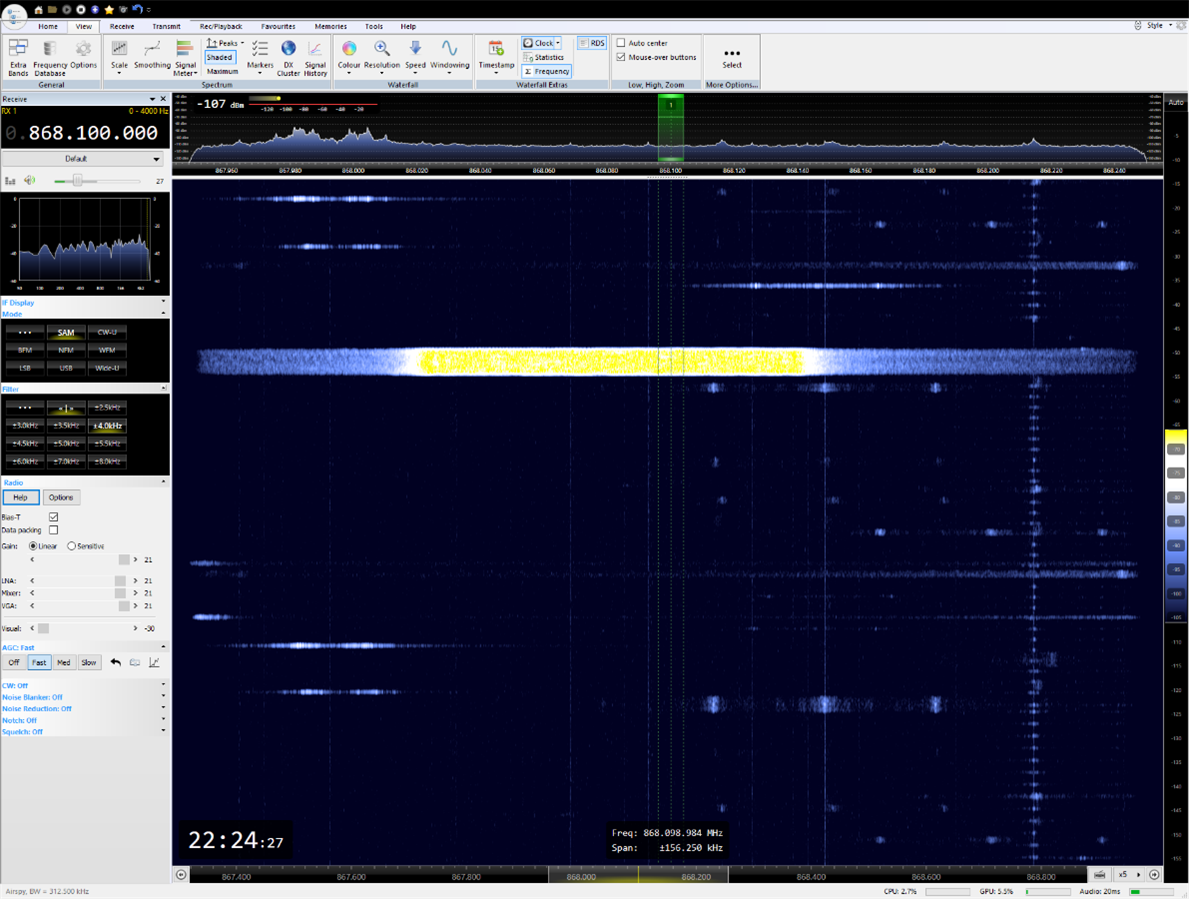Adjust the audio volume slider
Image resolution: width=1189 pixels, height=899 pixels.
(77, 181)
